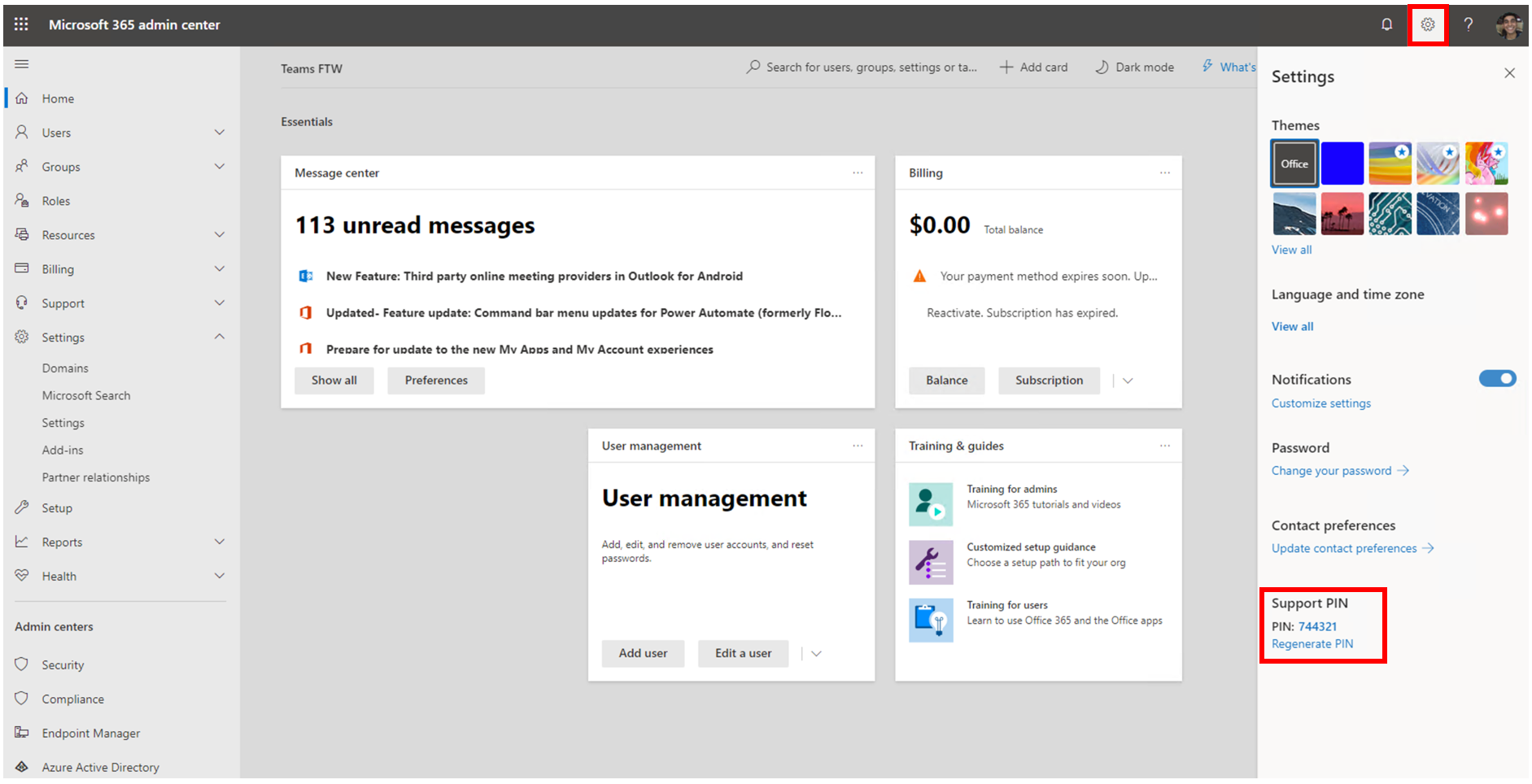
Task: Open Domains under Settings menu
Action: 65,368
